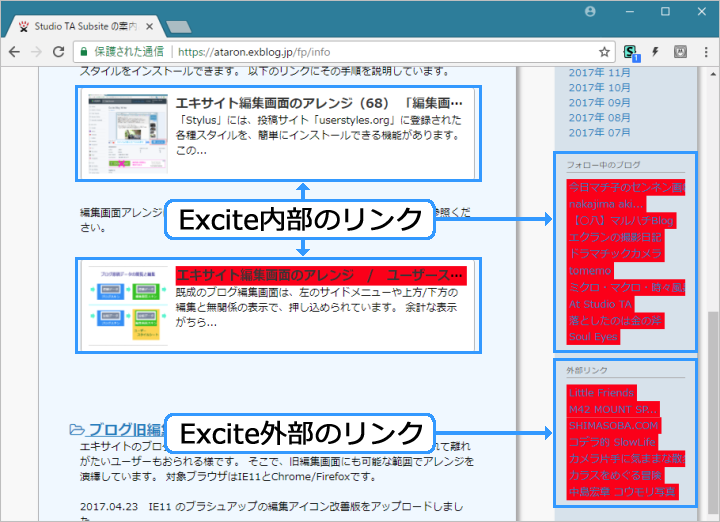Open the 今日マチ子のセンネン画 blog link
Viewport: 720px width, 522px height.
pos(626,187)
